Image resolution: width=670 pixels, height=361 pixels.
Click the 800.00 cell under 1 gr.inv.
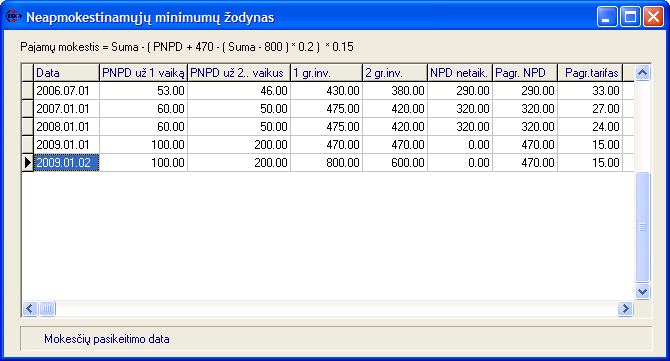326,163
